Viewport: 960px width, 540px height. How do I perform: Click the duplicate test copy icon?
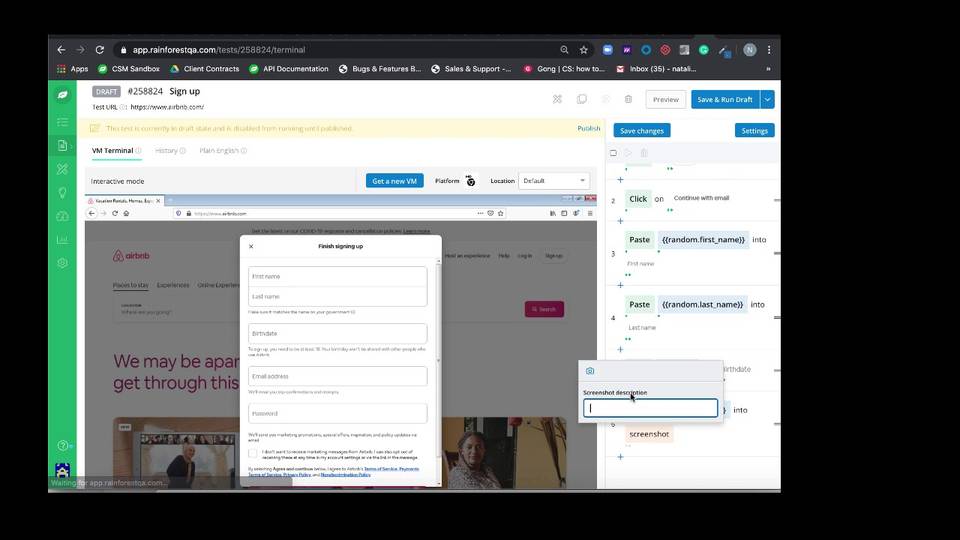582,99
